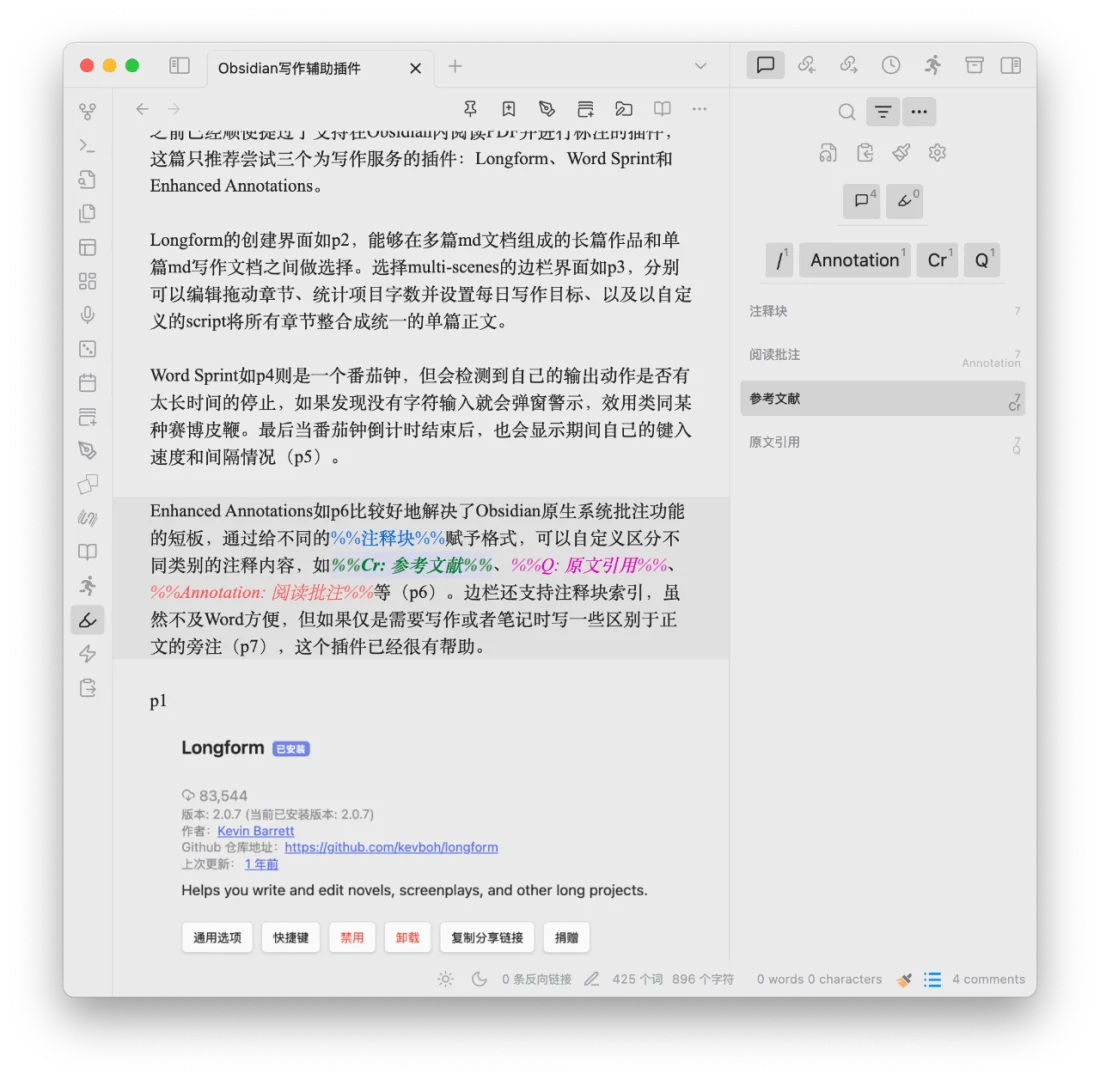Image resolution: width=1100 pixels, height=1080 pixels.
Task: Click the file-audio icon in the annotations panel
Action: click(828, 153)
